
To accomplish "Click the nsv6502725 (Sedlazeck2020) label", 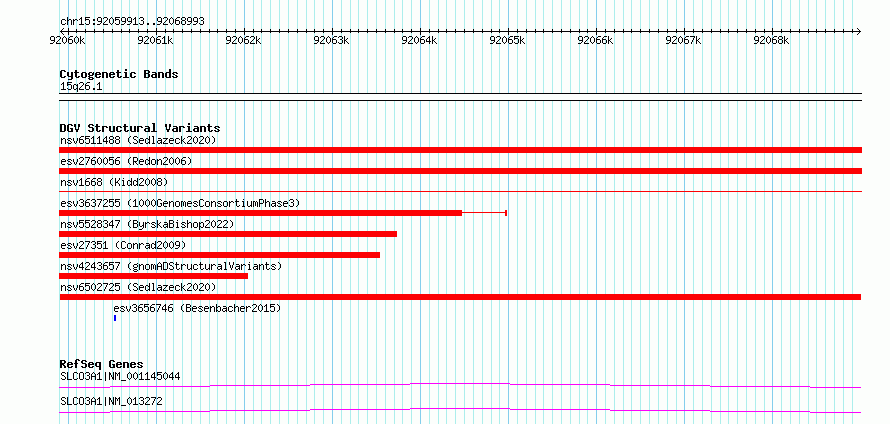I will pos(138,287).
